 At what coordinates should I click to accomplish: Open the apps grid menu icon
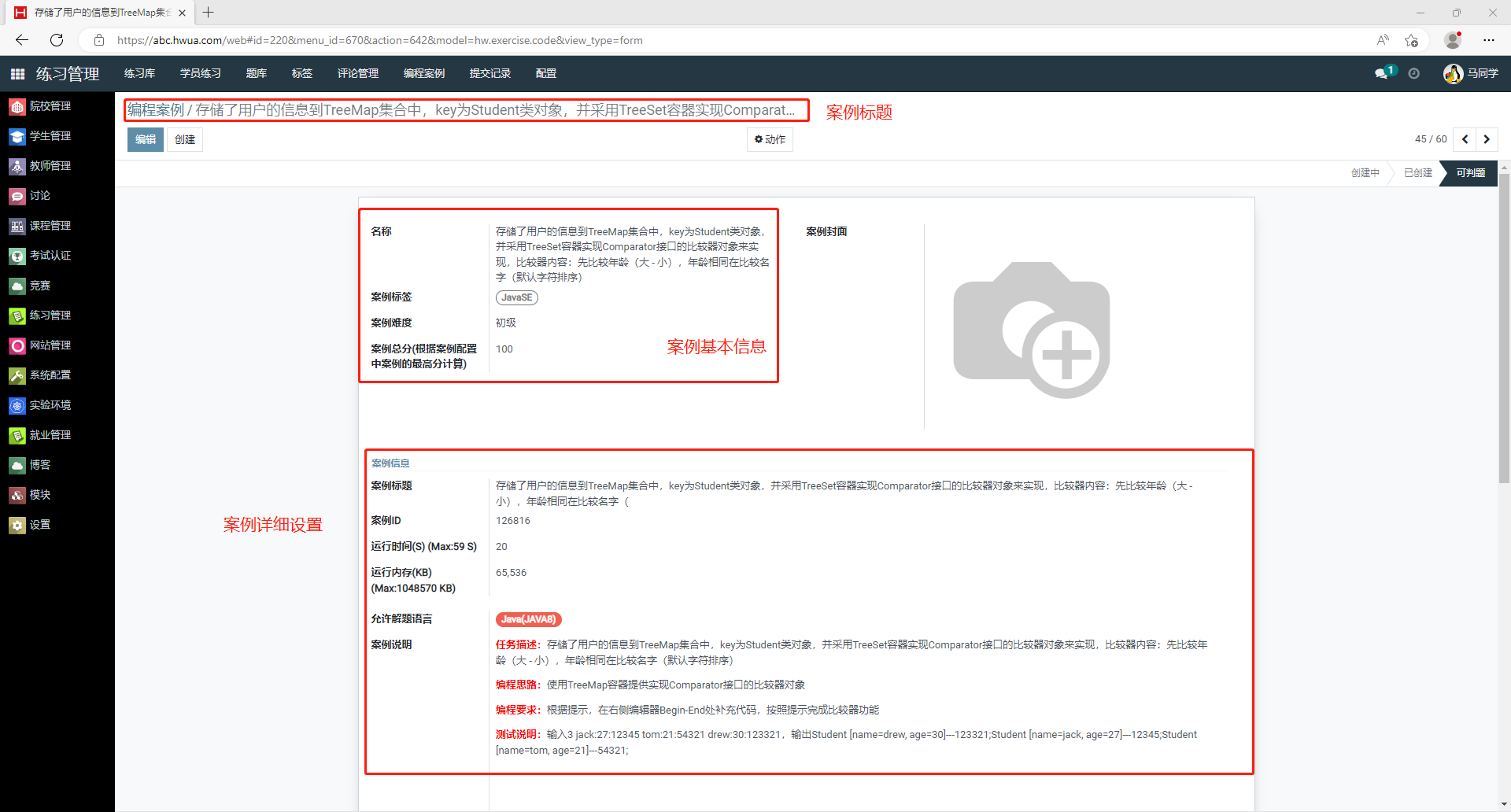[x=17, y=74]
